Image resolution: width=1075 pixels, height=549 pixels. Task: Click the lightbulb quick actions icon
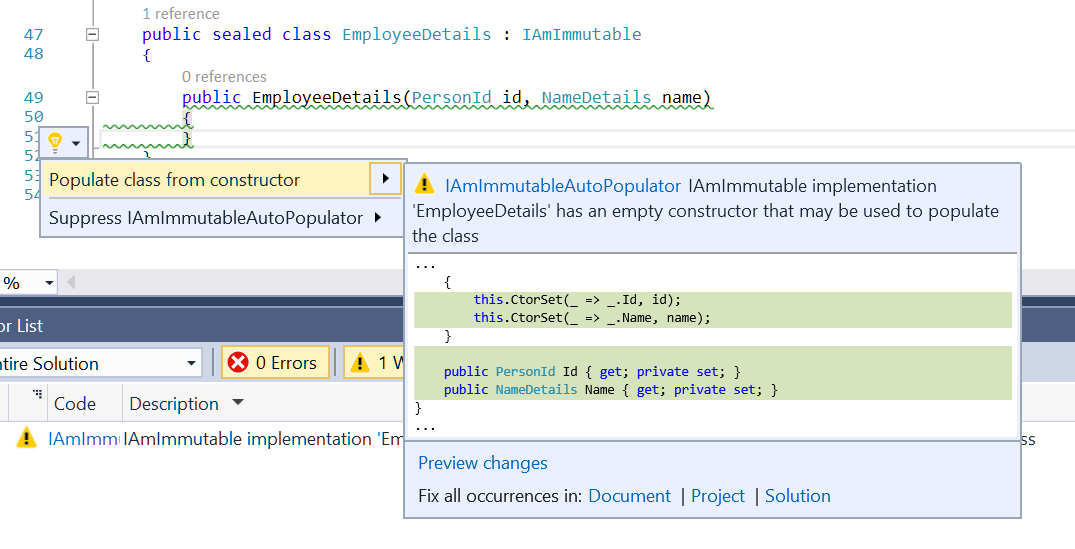tap(55, 143)
